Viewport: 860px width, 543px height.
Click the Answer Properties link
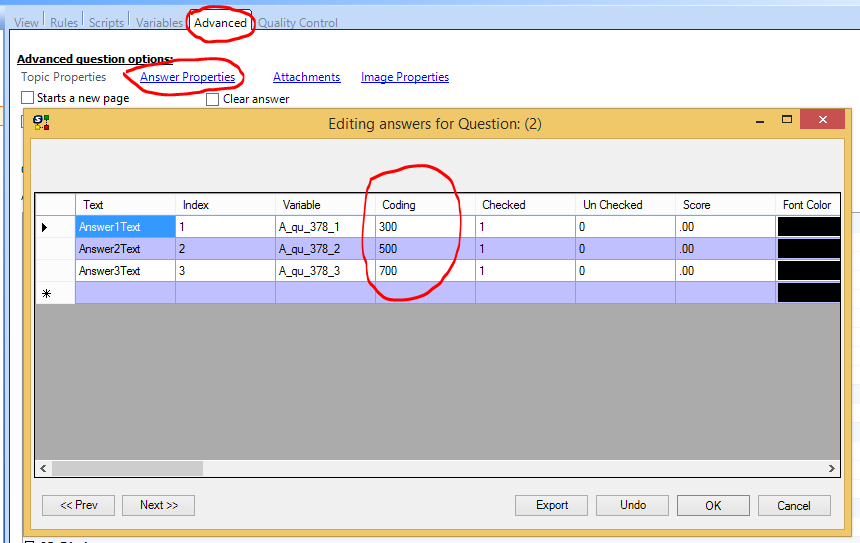click(188, 77)
